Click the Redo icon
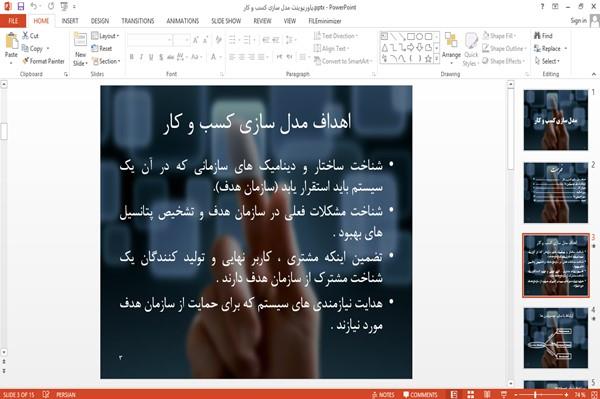Screen dimensions: 600x399 click(x=51, y=7)
